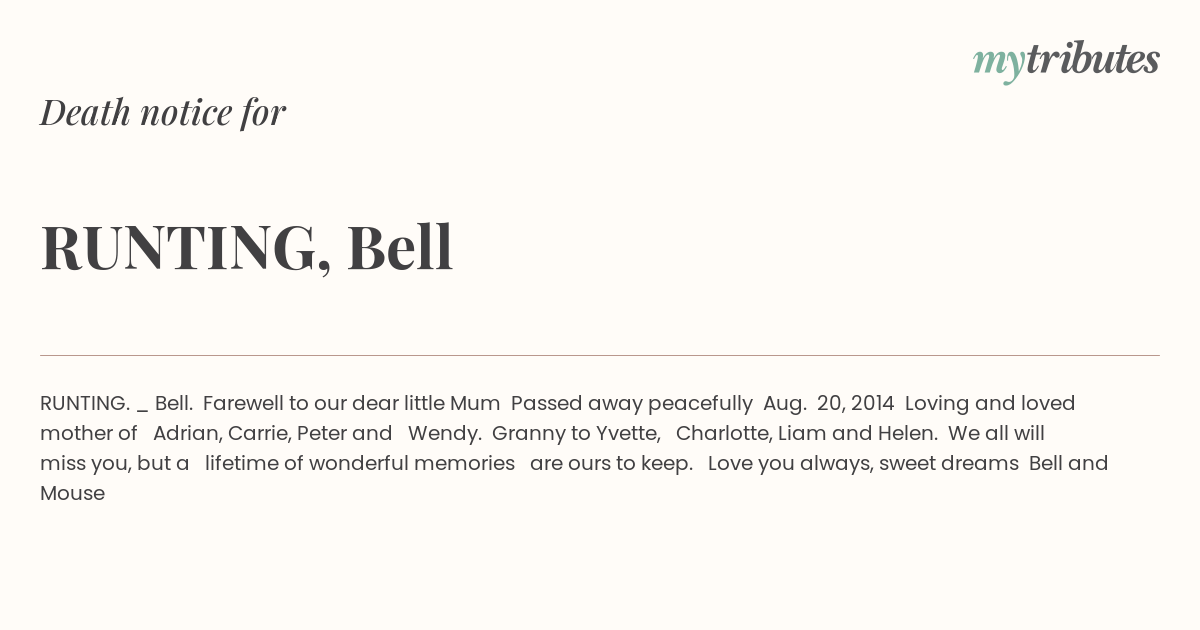Click the 'tributes' word in the logo
The image size is (1200, 630).
1093,59
